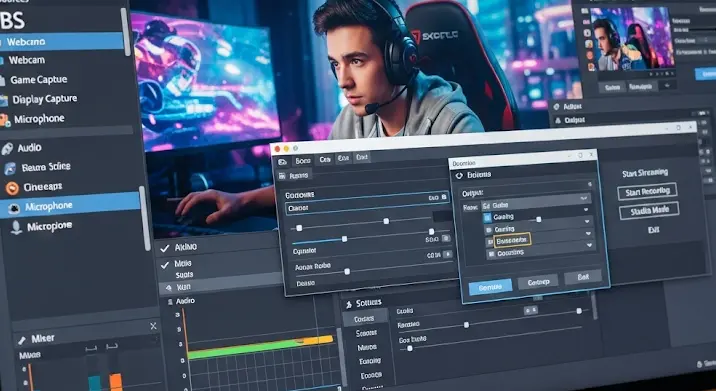Click the microphone icon on bottom list entry
The width and height of the screenshot is (716, 391).
[x=16, y=227]
